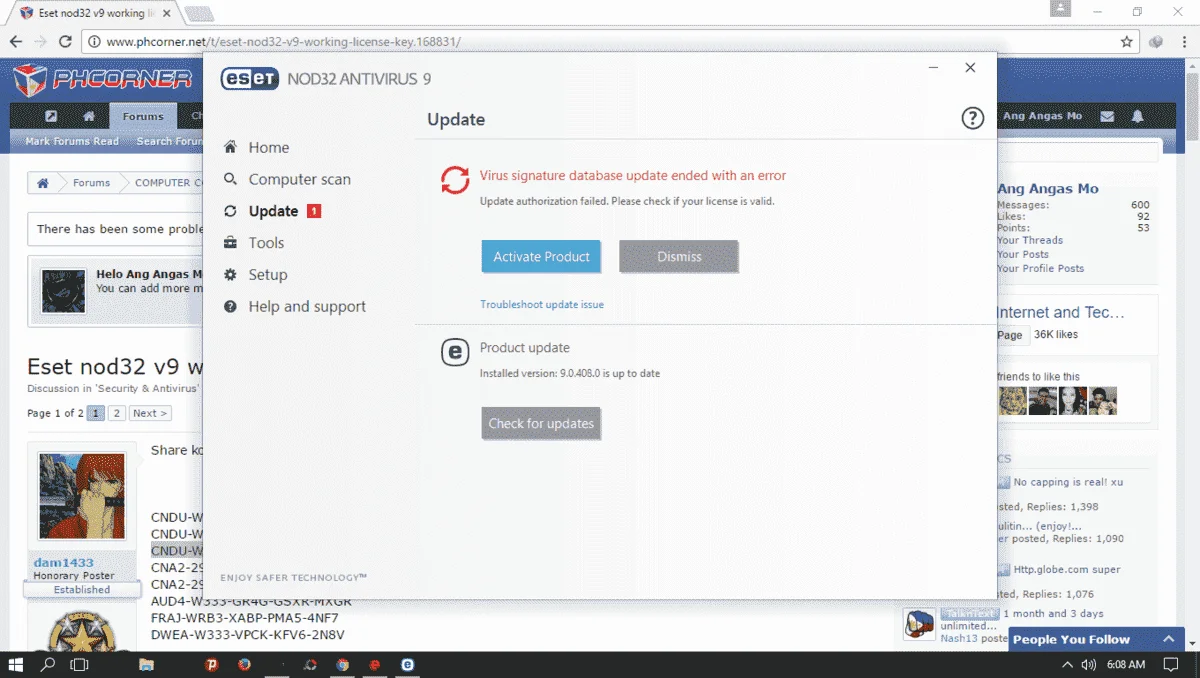Open Your Profile Posts link on PHCorner
Image resolution: width=1200 pixels, height=678 pixels.
1040,268
